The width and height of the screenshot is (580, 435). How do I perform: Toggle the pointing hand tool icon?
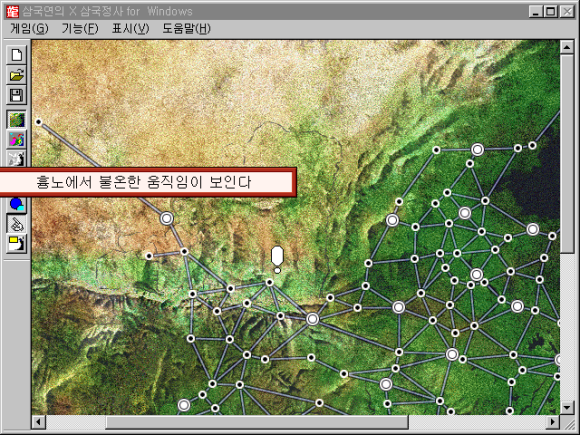(17, 224)
